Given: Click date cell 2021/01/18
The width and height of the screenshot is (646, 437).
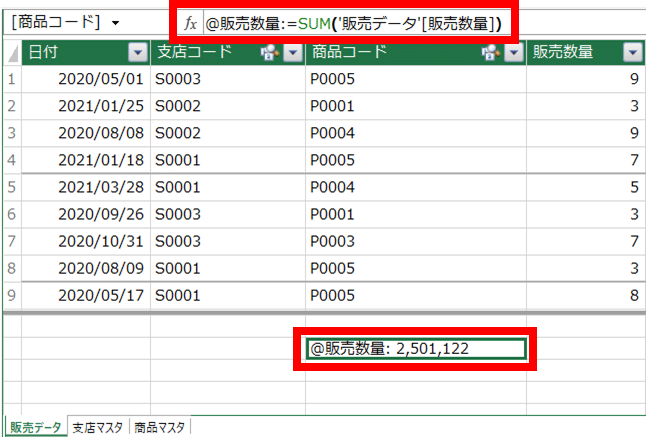Looking at the screenshot, I should point(86,160).
